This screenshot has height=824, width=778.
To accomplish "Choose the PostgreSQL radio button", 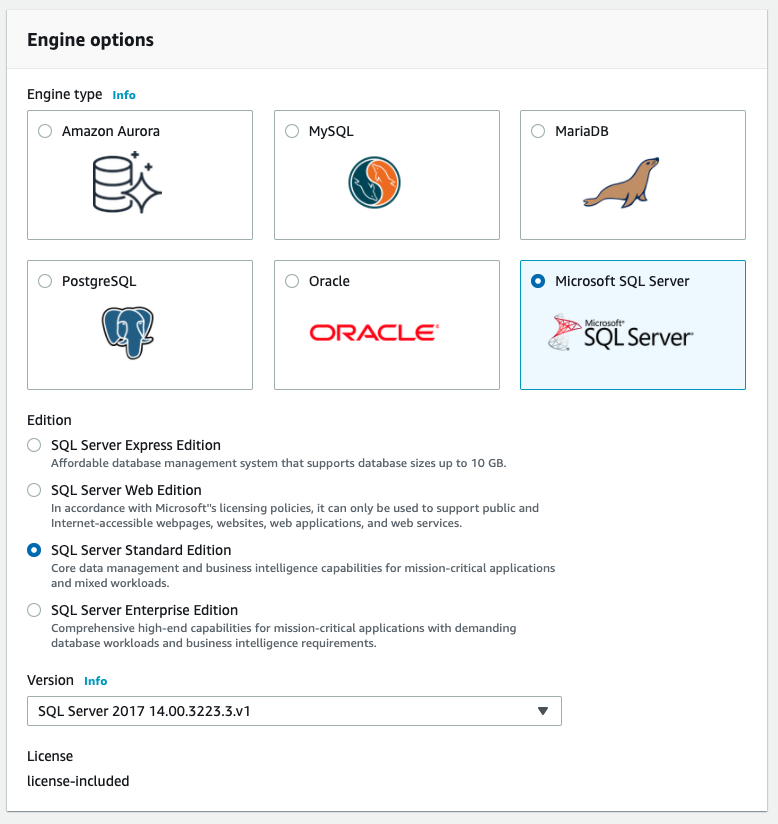I will coord(45,281).
